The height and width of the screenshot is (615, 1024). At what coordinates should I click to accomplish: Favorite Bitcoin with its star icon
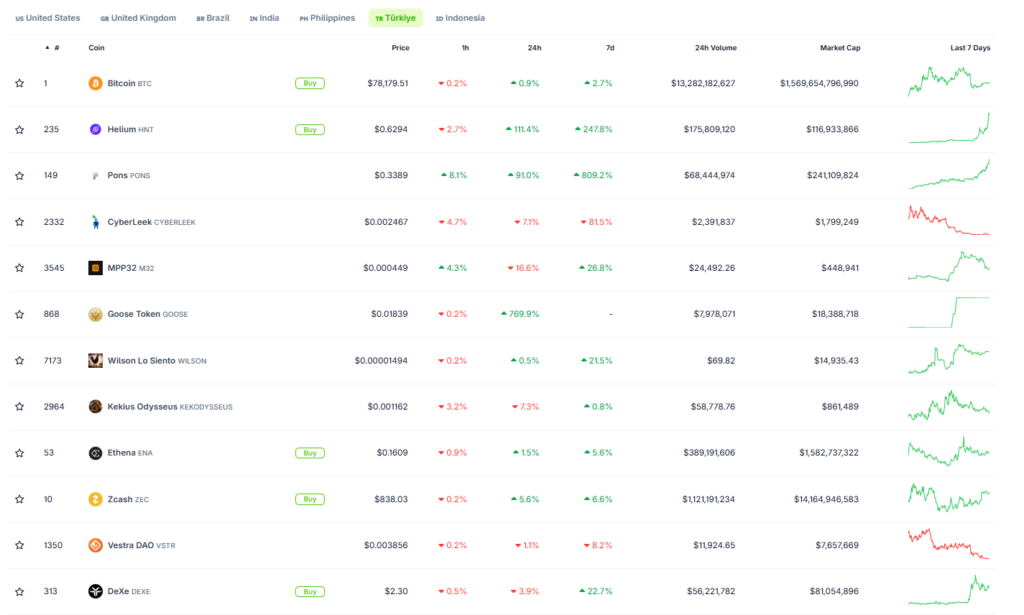pyautogui.click(x=20, y=84)
